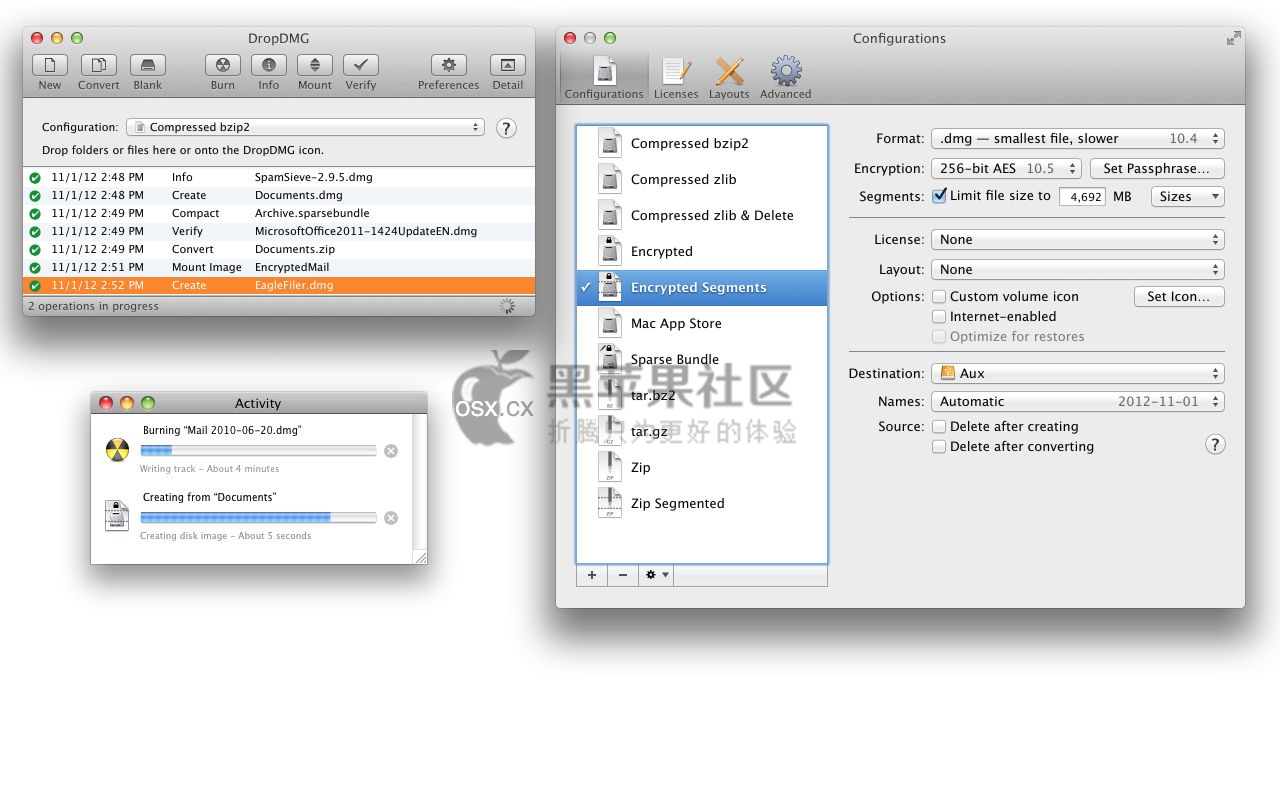This screenshot has width=1280, height=800.
Task: Select the Zip configuration row
Action: click(x=702, y=468)
